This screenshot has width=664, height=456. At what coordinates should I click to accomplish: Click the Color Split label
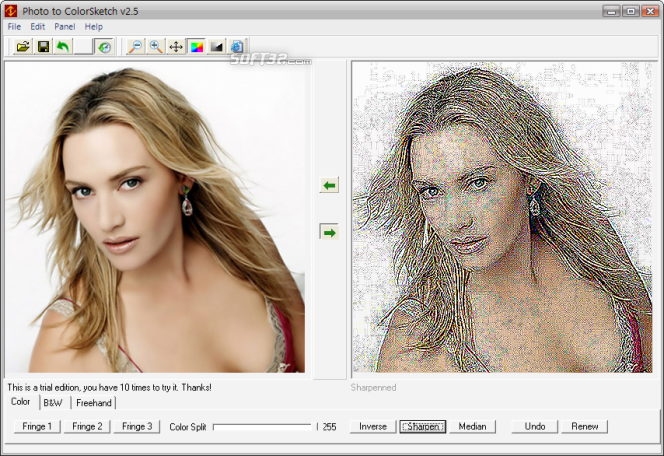click(x=188, y=427)
